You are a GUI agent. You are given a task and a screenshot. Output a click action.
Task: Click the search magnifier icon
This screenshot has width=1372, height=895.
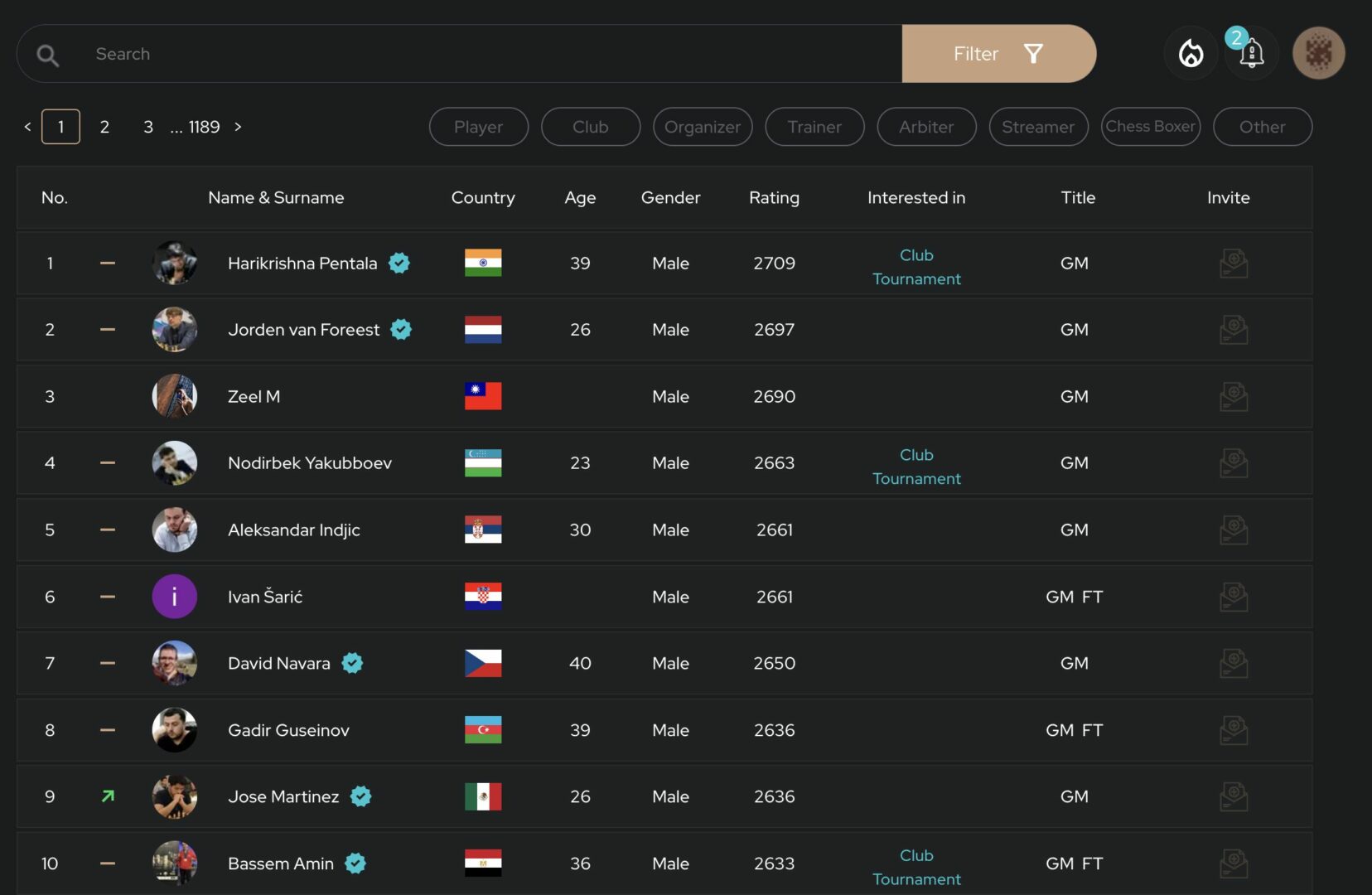coord(48,55)
